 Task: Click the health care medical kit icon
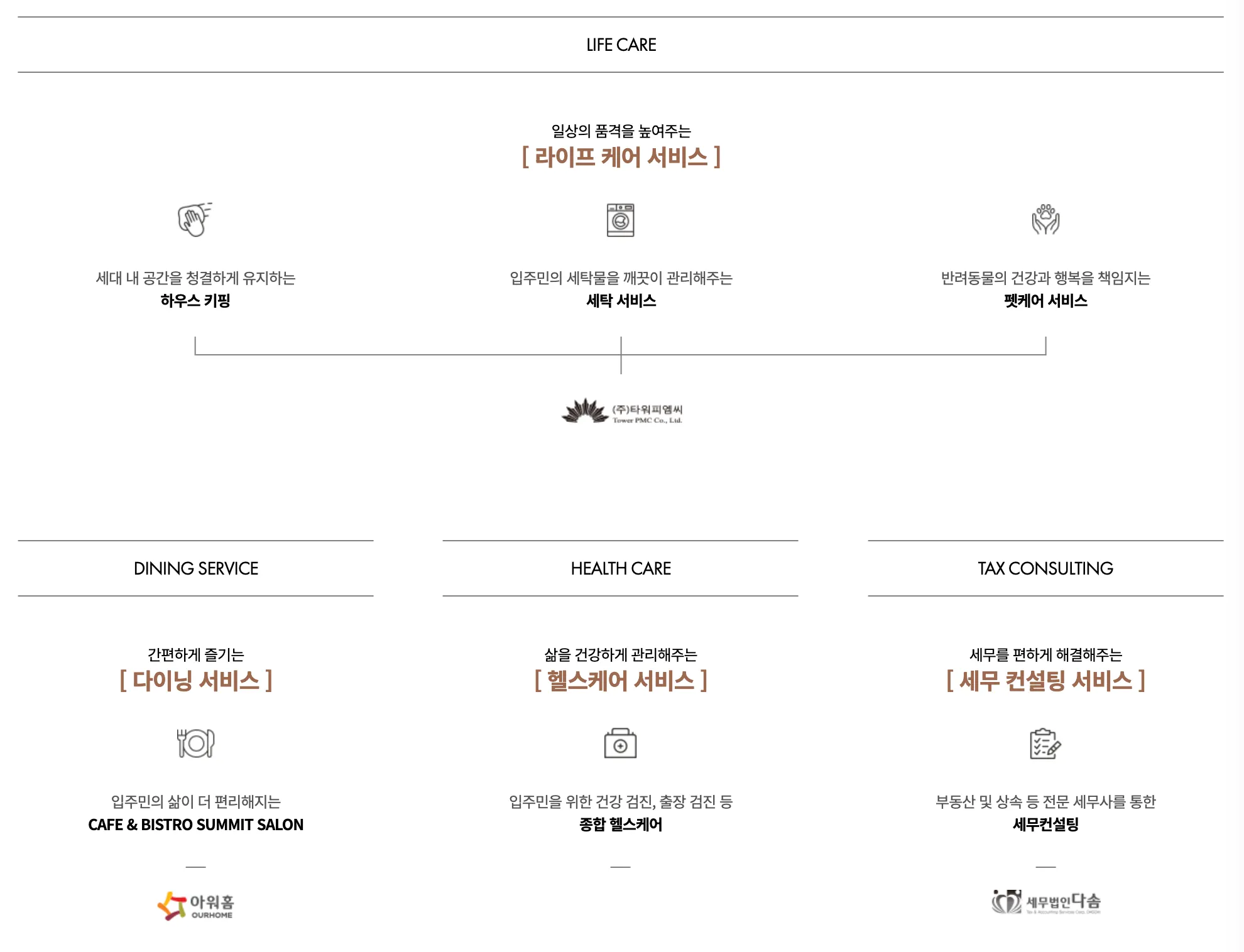pyautogui.click(x=621, y=744)
